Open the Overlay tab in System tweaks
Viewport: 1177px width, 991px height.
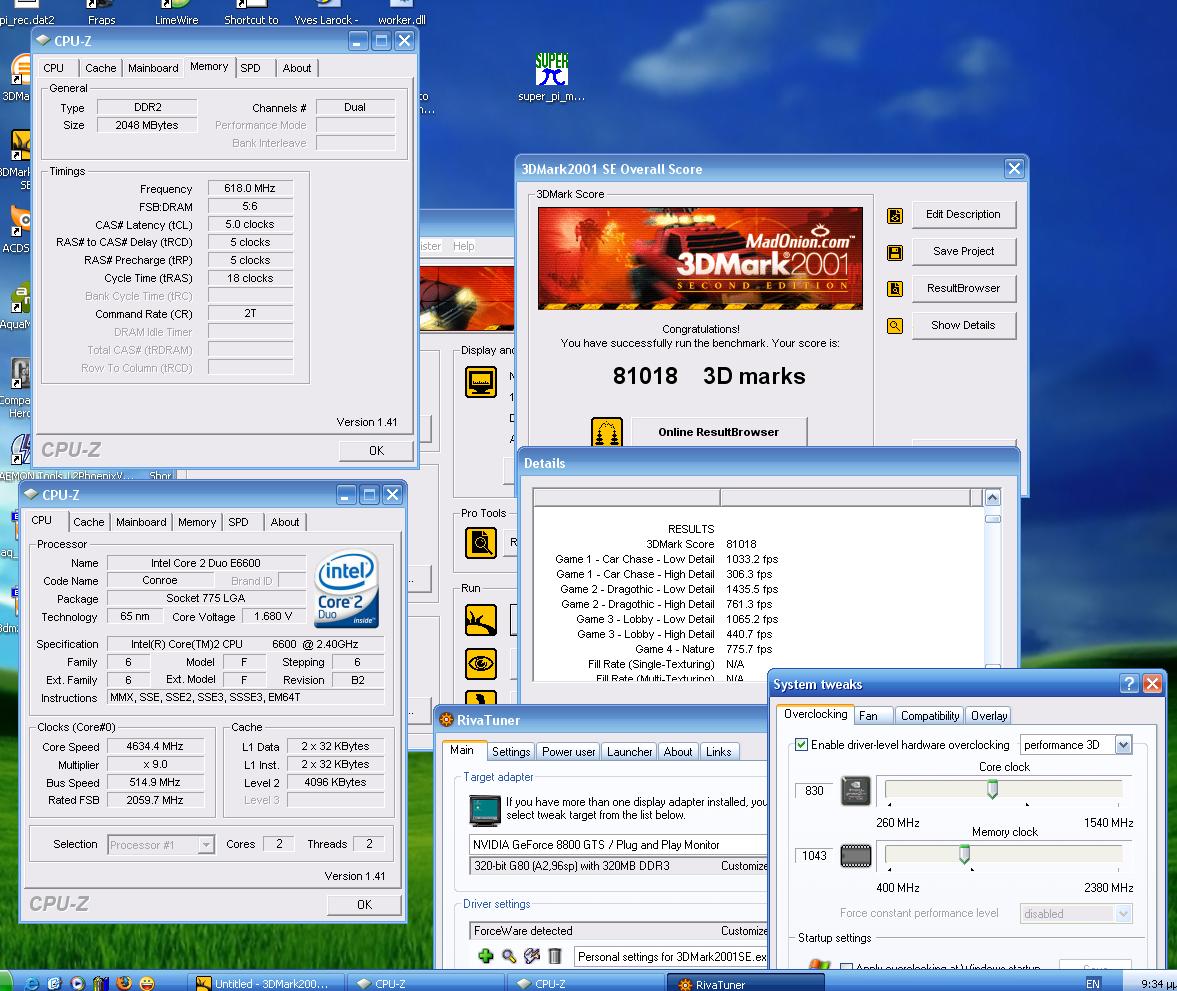pos(989,716)
